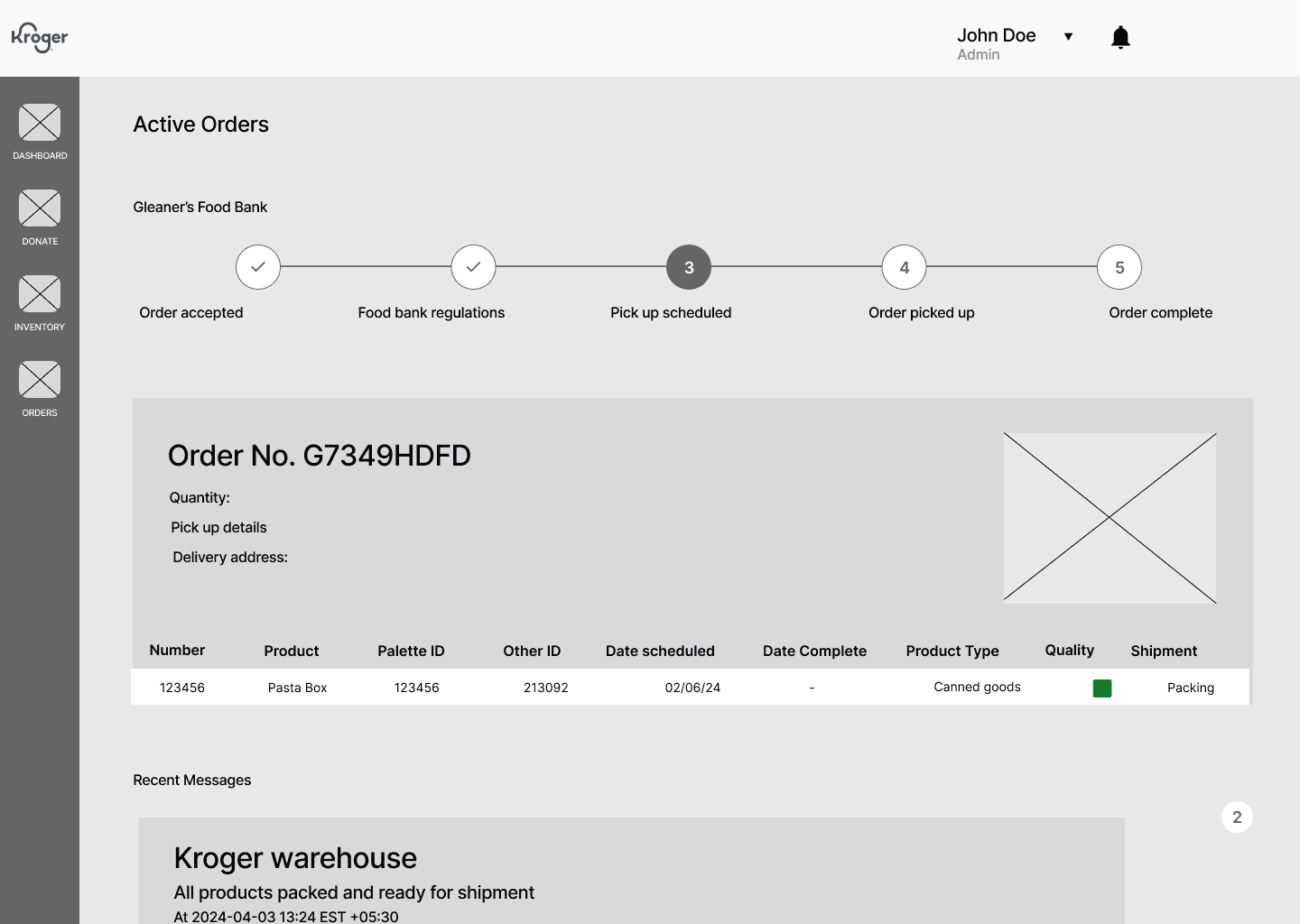This screenshot has width=1300, height=924.
Task: Open the DASHBOARD menu label
Action: coord(40,155)
